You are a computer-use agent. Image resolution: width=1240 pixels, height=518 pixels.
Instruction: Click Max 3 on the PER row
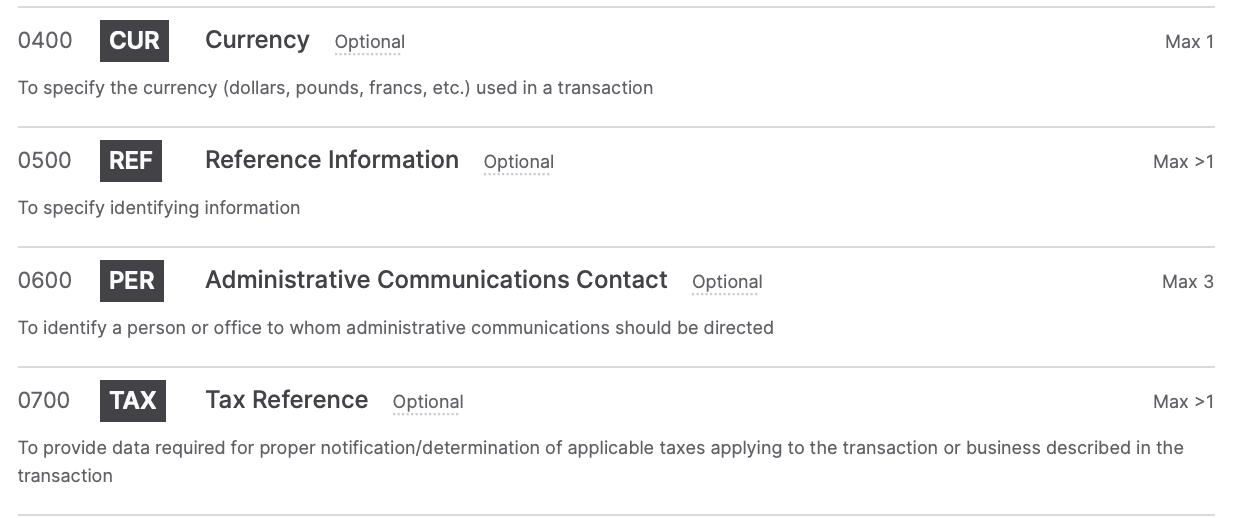tap(1188, 282)
